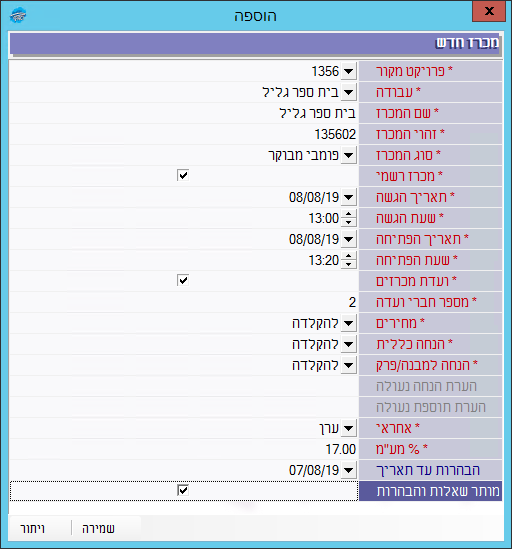The image size is (512, 549).
Task: Click the שם המכרז text field
Action: click(x=184, y=113)
